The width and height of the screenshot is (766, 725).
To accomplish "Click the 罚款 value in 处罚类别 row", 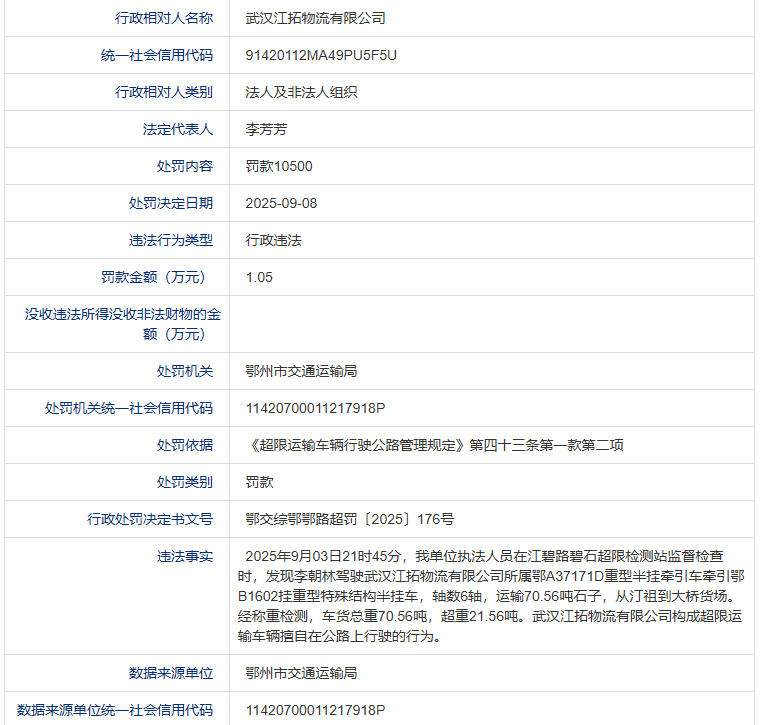I will click(x=259, y=482).
